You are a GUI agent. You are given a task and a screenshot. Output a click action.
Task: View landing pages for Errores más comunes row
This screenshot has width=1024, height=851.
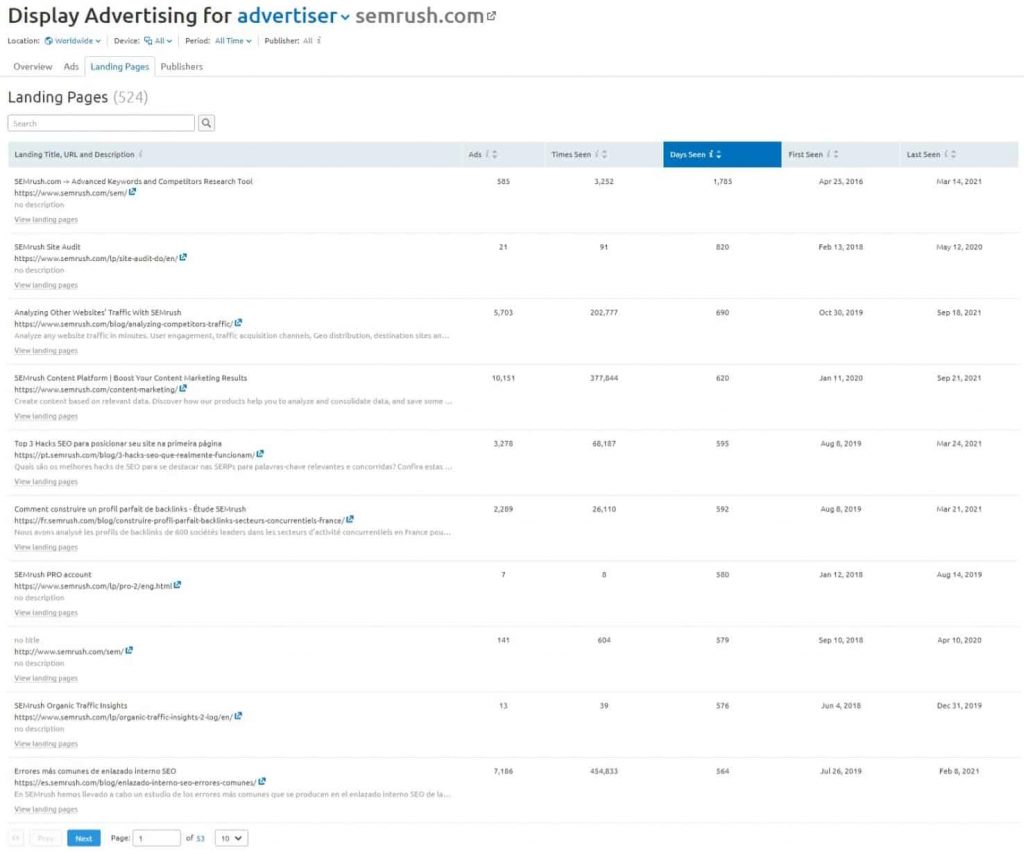(46, 809)
